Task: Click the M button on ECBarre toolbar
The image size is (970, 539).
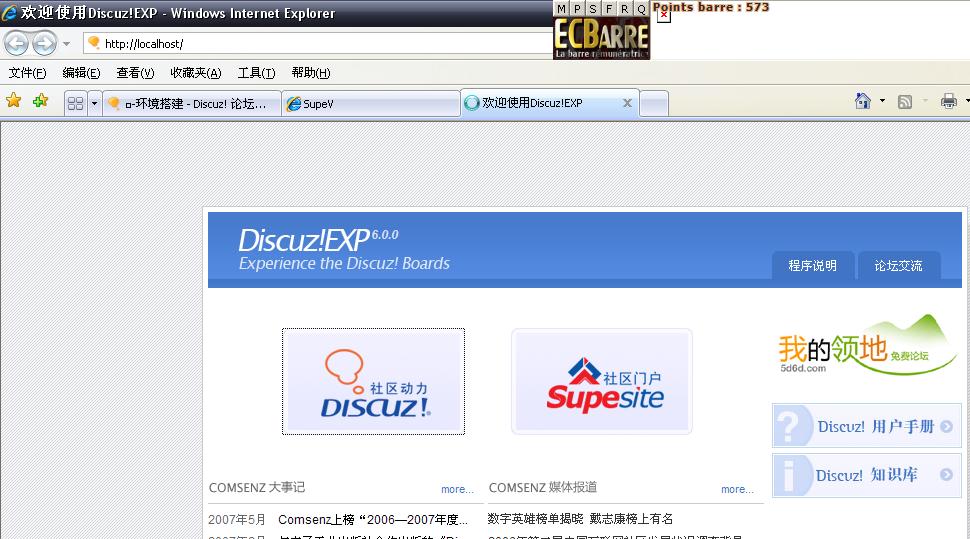Action: [x=561, y=9]
